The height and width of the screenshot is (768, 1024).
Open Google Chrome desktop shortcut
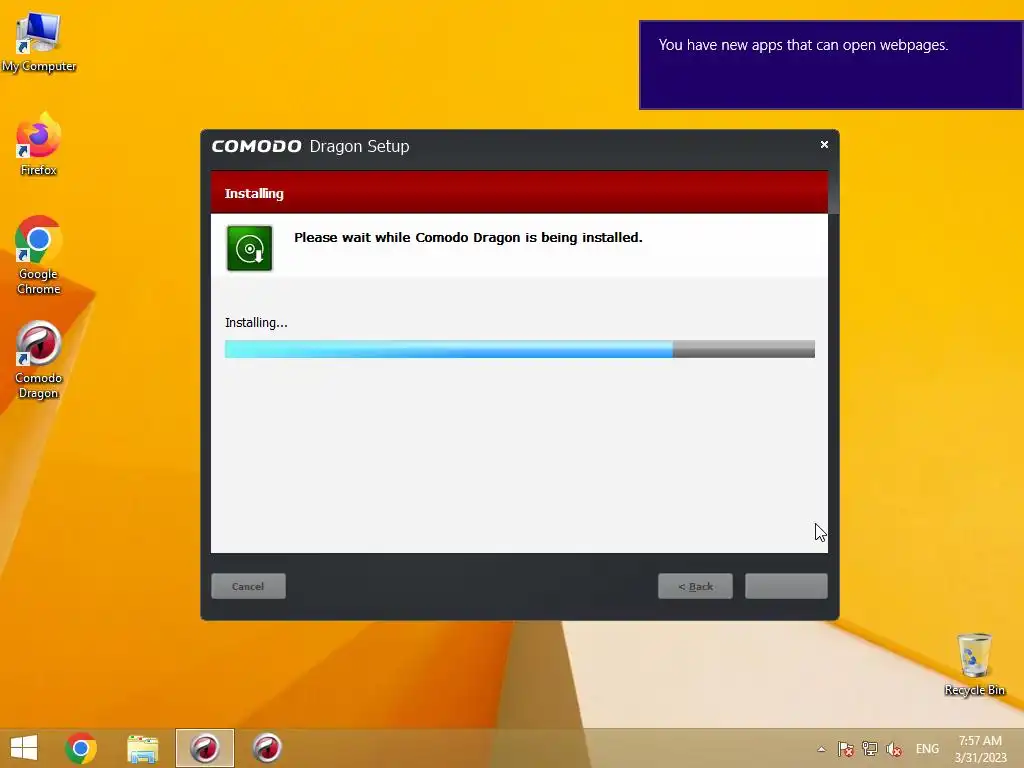point(39,255)
